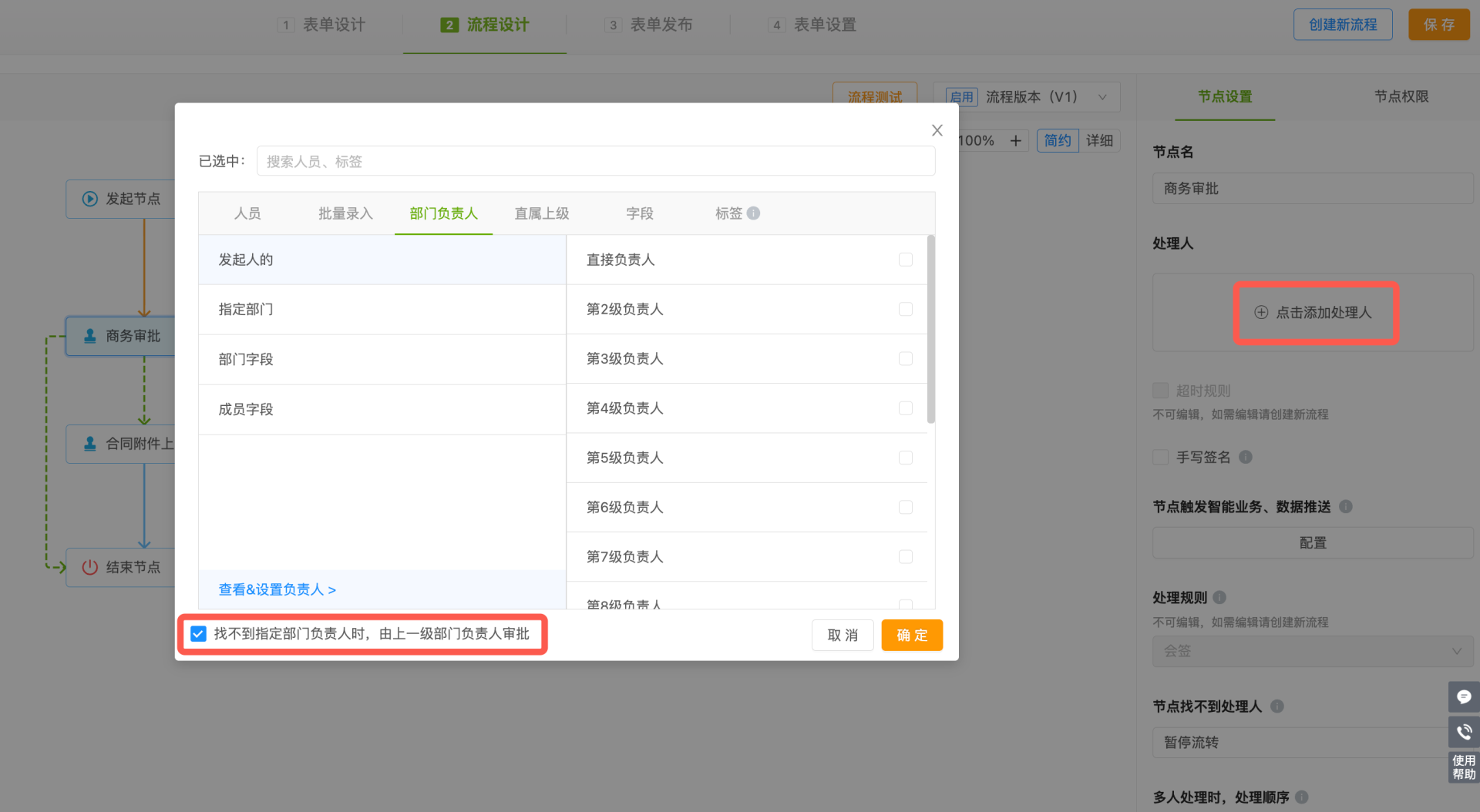Switch to the 节点权限 tab
The height and width of the screenshot is (812, 1480).
(x=1401, y=96)
